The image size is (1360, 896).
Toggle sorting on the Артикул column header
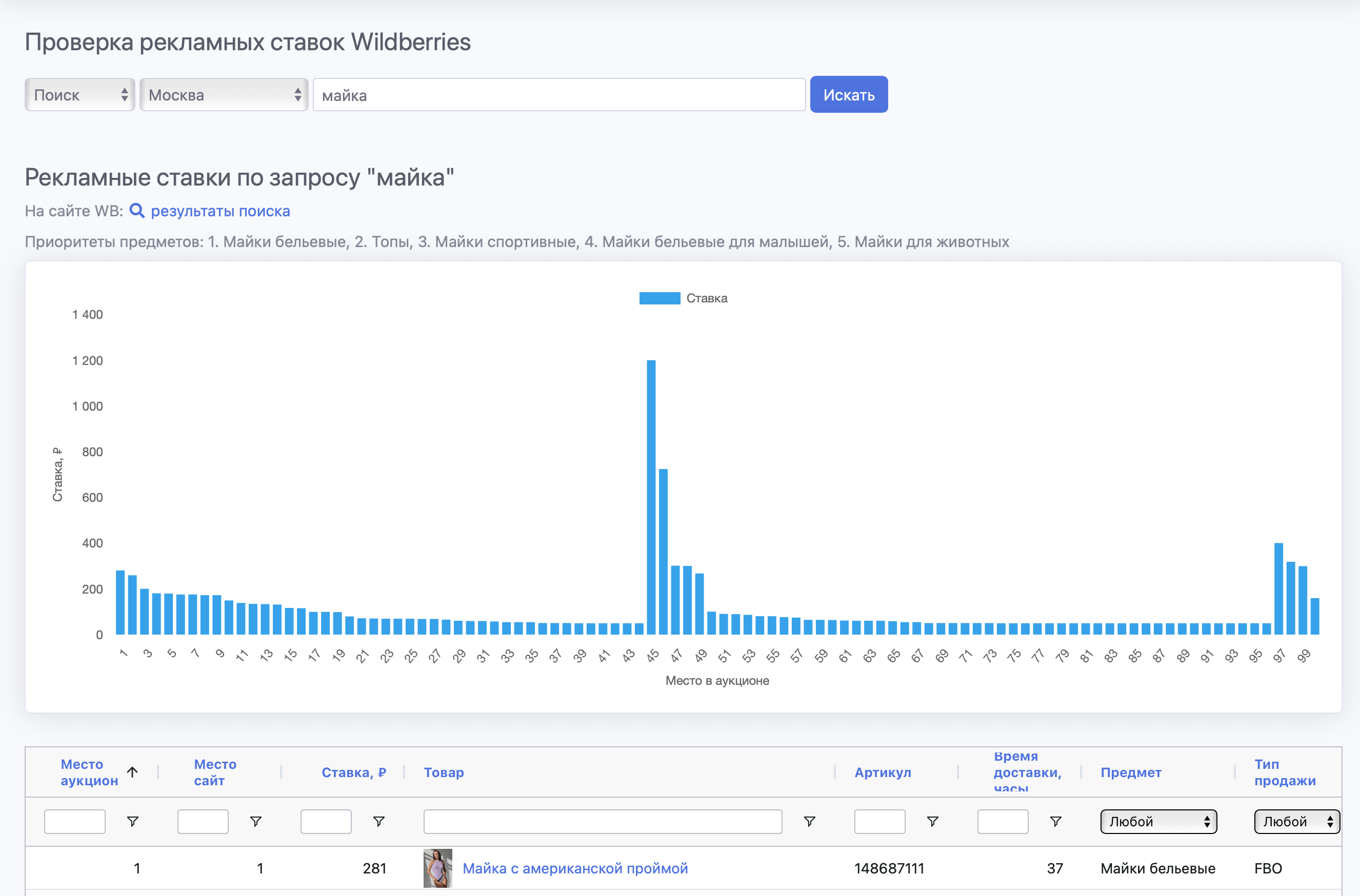click(x=883, y=772)
